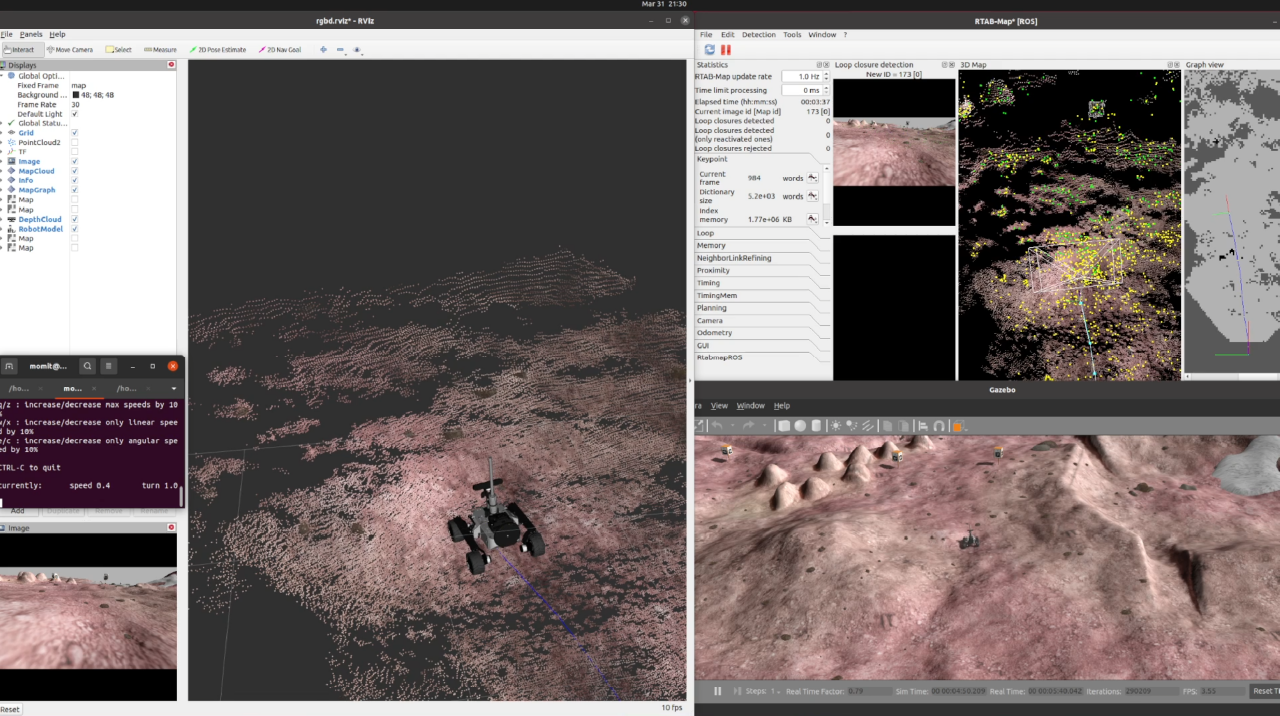Expand the Grid display tree item
The height and width of the screenshot is (716, 1280).
[2, 133]
